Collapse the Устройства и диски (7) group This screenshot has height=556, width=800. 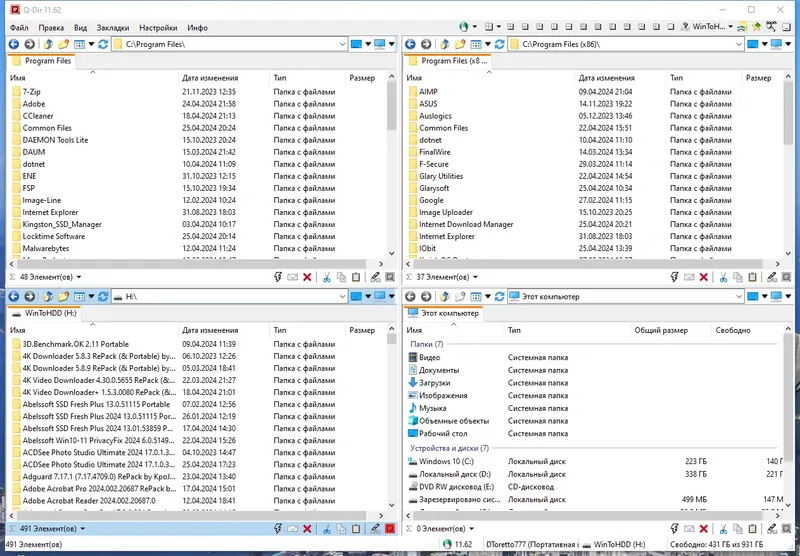click(x=449, y=448)
